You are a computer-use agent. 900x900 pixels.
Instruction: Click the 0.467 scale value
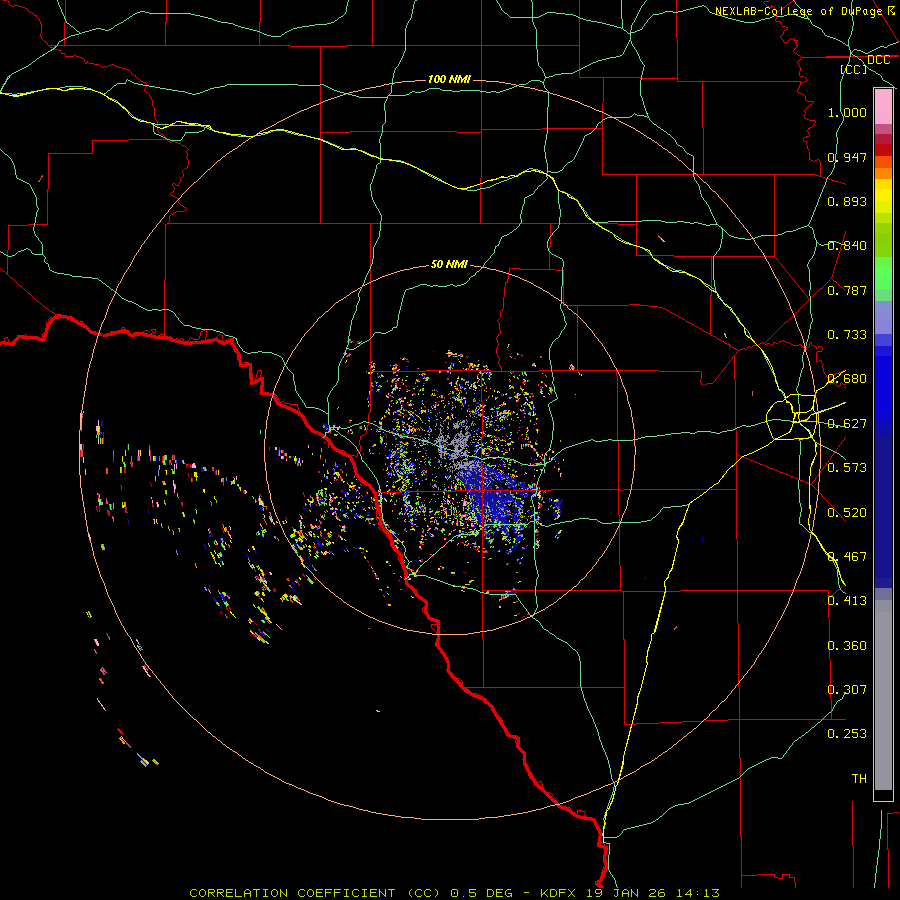pyautogui.click(x=847, y=557)
